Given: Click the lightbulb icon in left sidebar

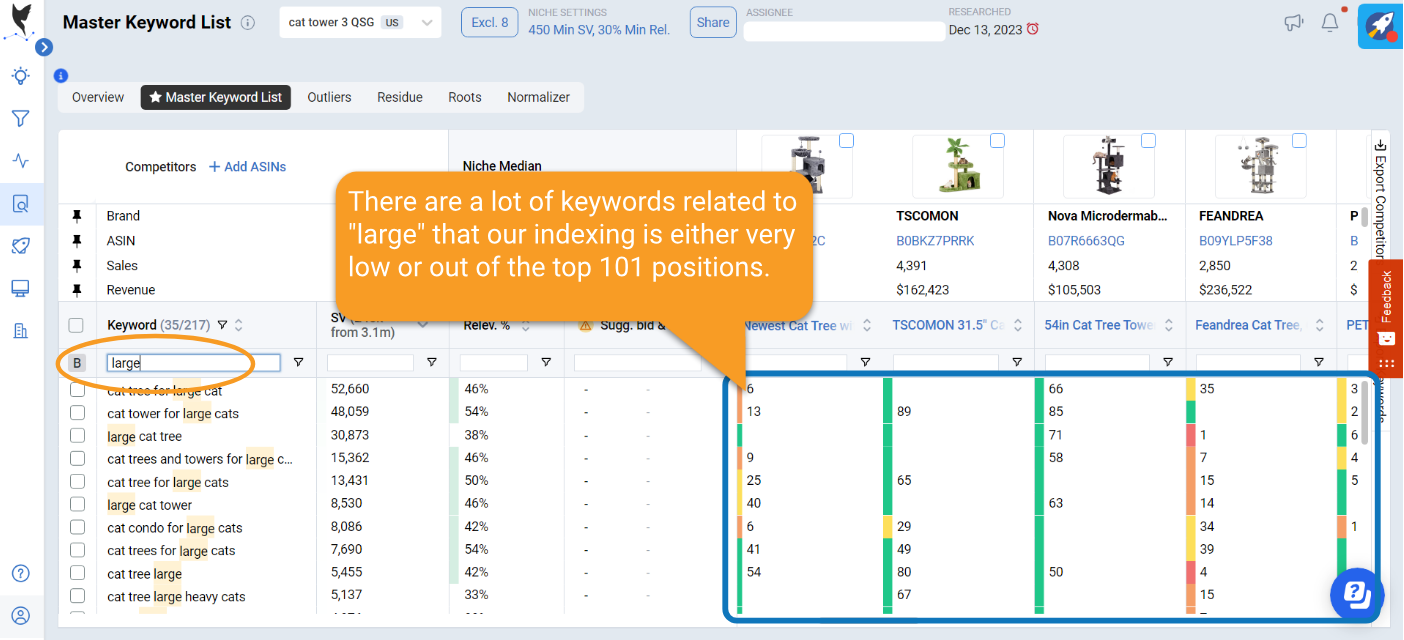Looking at the screenshot, I should (x=21, y=76).
